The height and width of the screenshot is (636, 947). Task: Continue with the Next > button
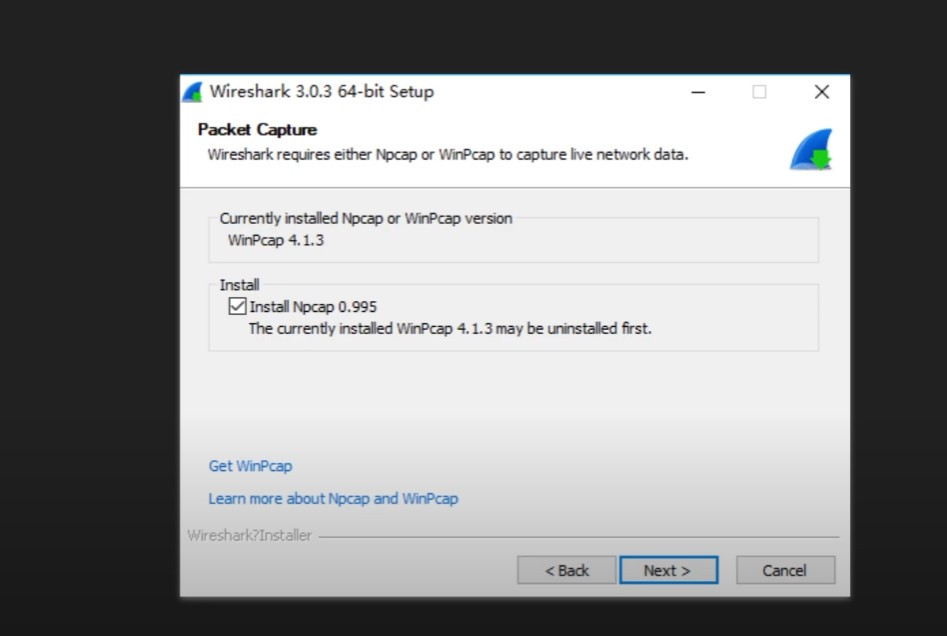pos(669,570)
